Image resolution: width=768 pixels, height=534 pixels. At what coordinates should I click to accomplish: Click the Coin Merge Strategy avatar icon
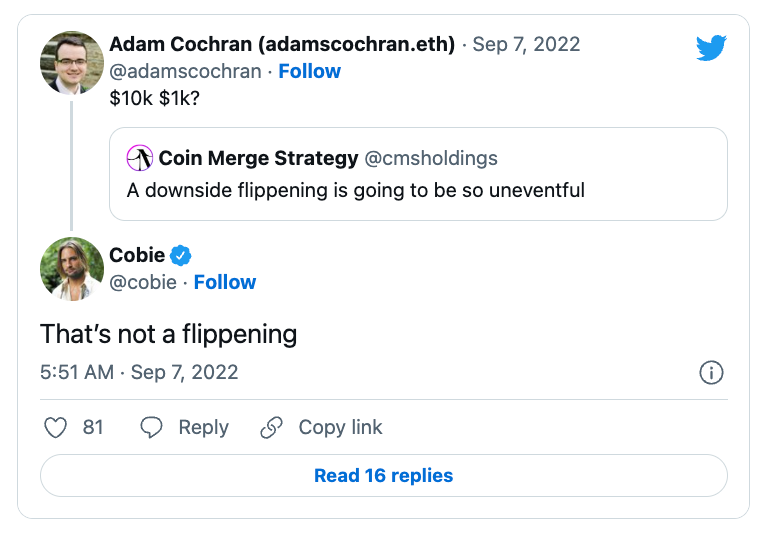(140, 158)
